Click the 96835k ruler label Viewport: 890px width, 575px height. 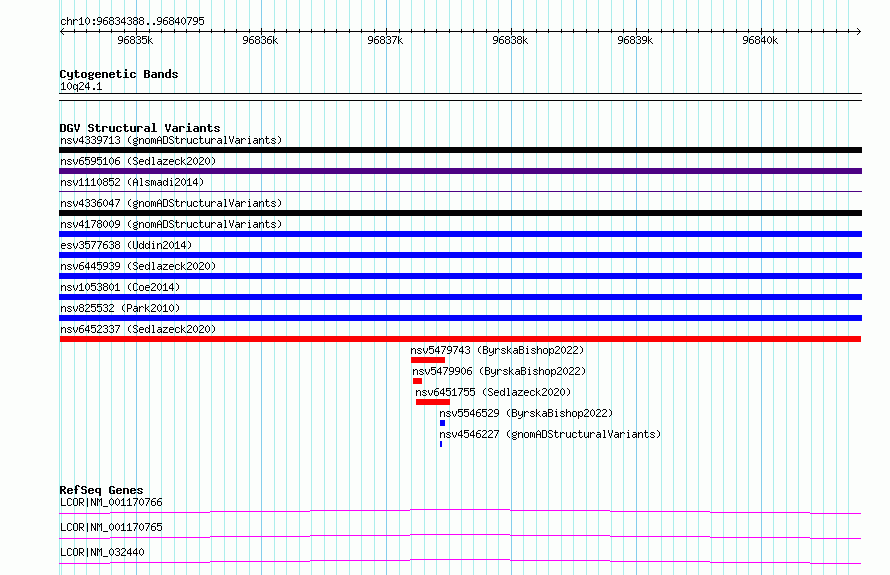135,40
